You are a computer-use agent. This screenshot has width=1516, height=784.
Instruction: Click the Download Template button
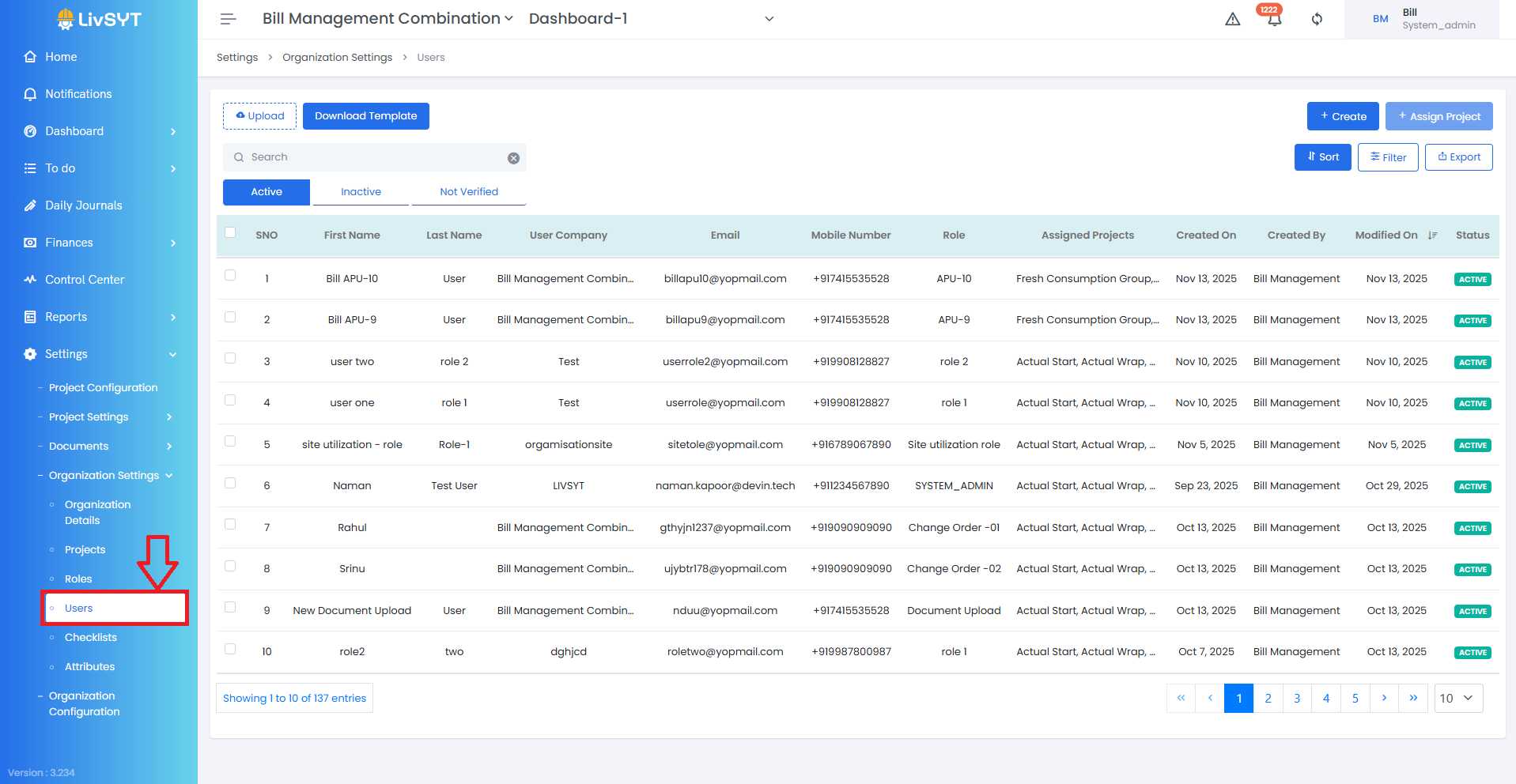tap(365, 116)
